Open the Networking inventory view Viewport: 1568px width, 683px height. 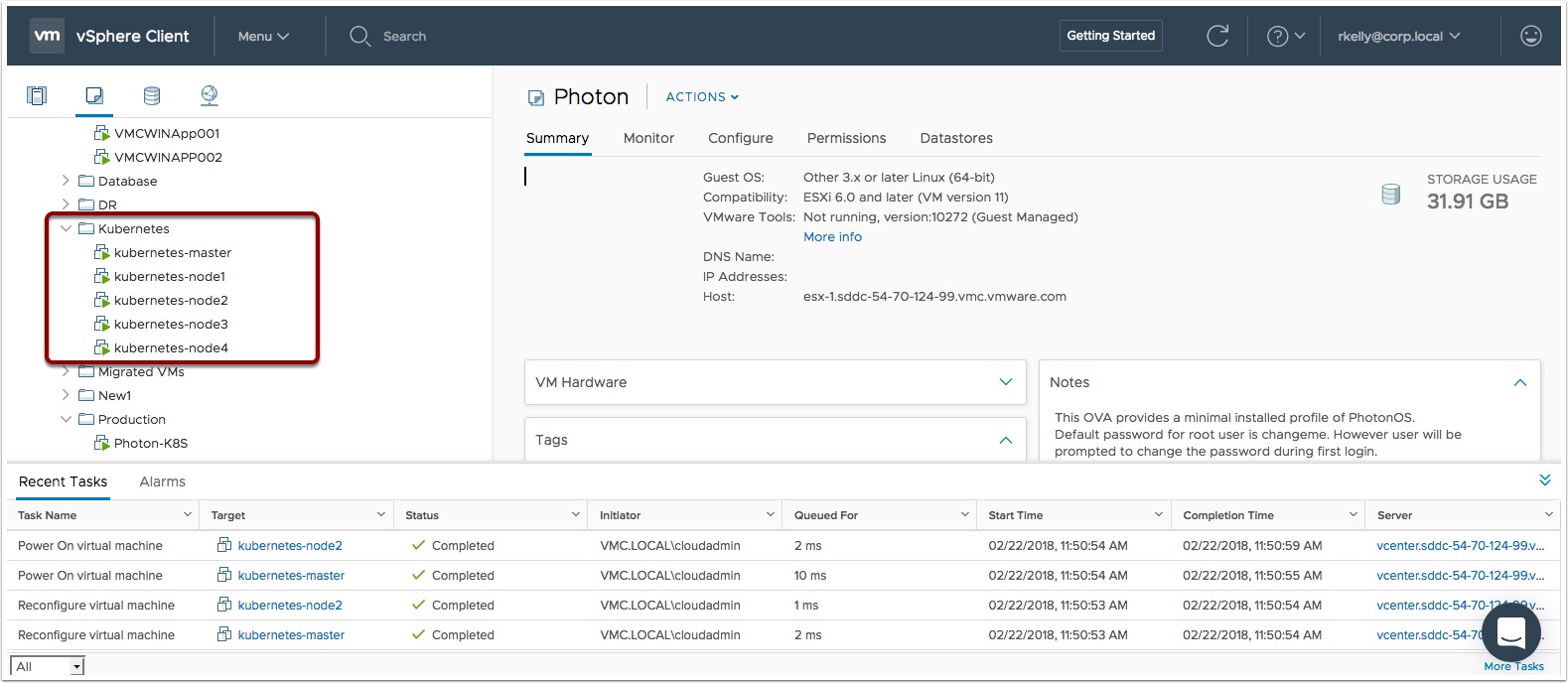(x=210, y=95)
